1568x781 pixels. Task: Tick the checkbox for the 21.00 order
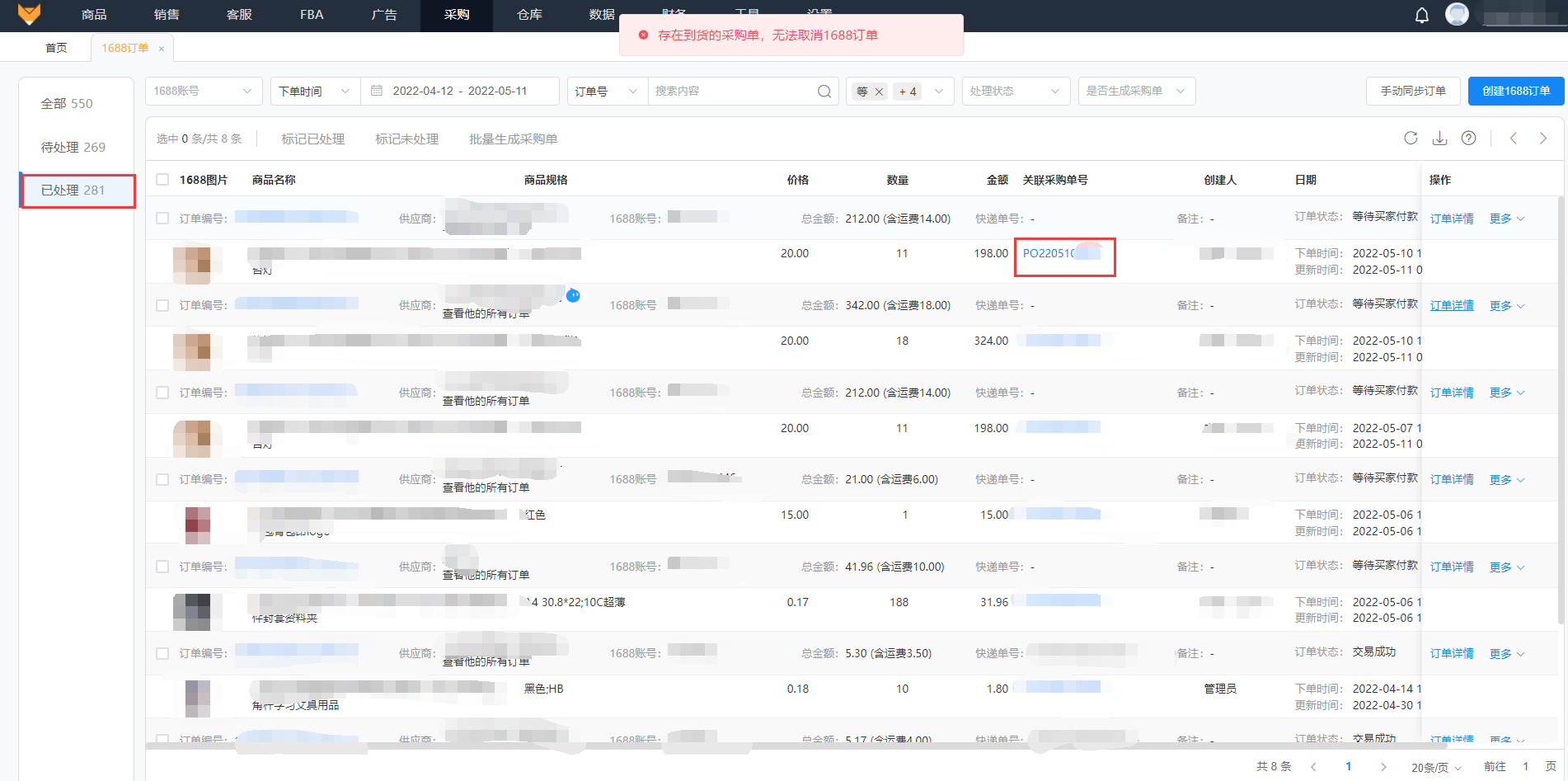point(162,479)
